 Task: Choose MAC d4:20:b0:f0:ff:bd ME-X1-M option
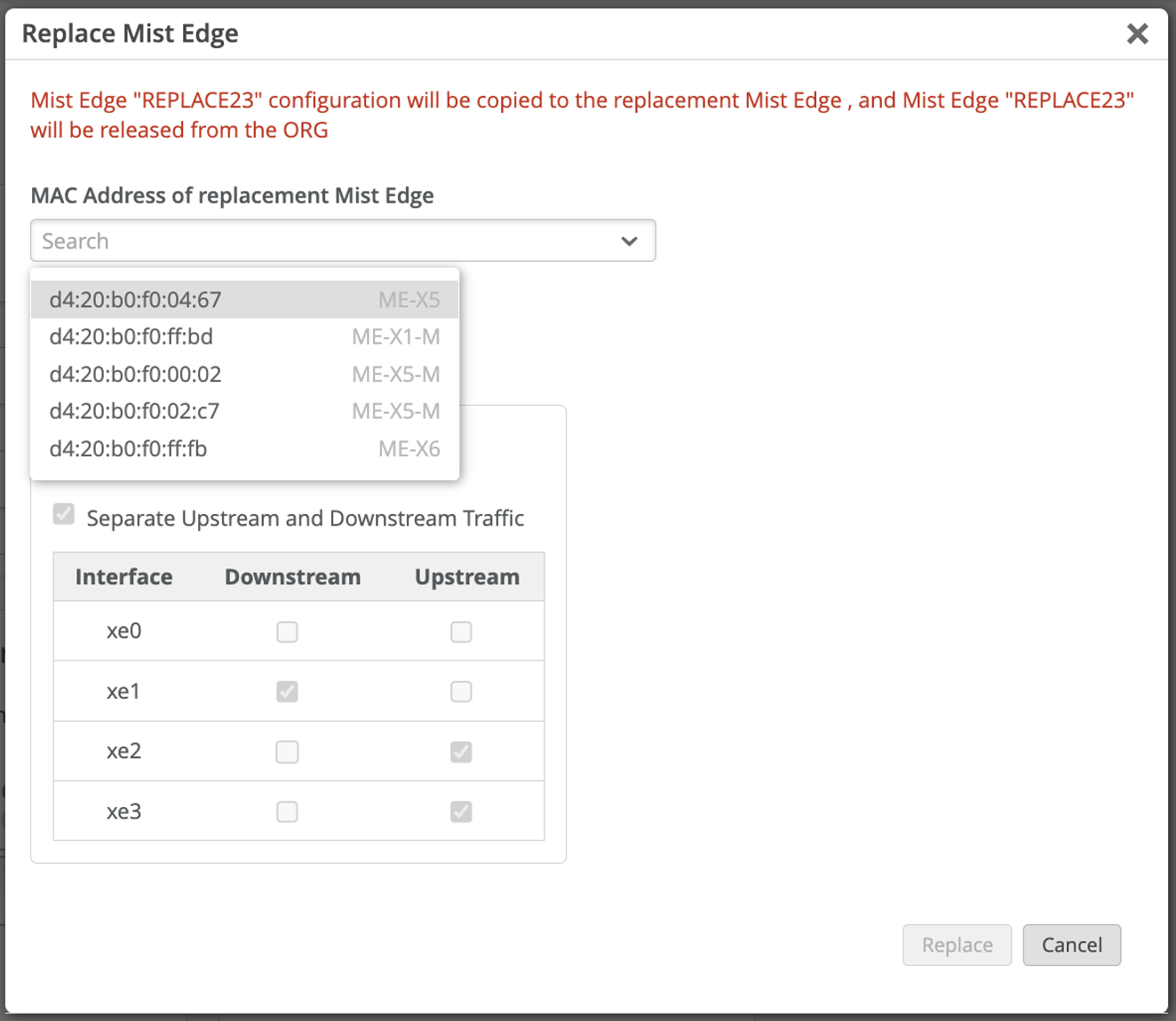click(x=244, y=337)
